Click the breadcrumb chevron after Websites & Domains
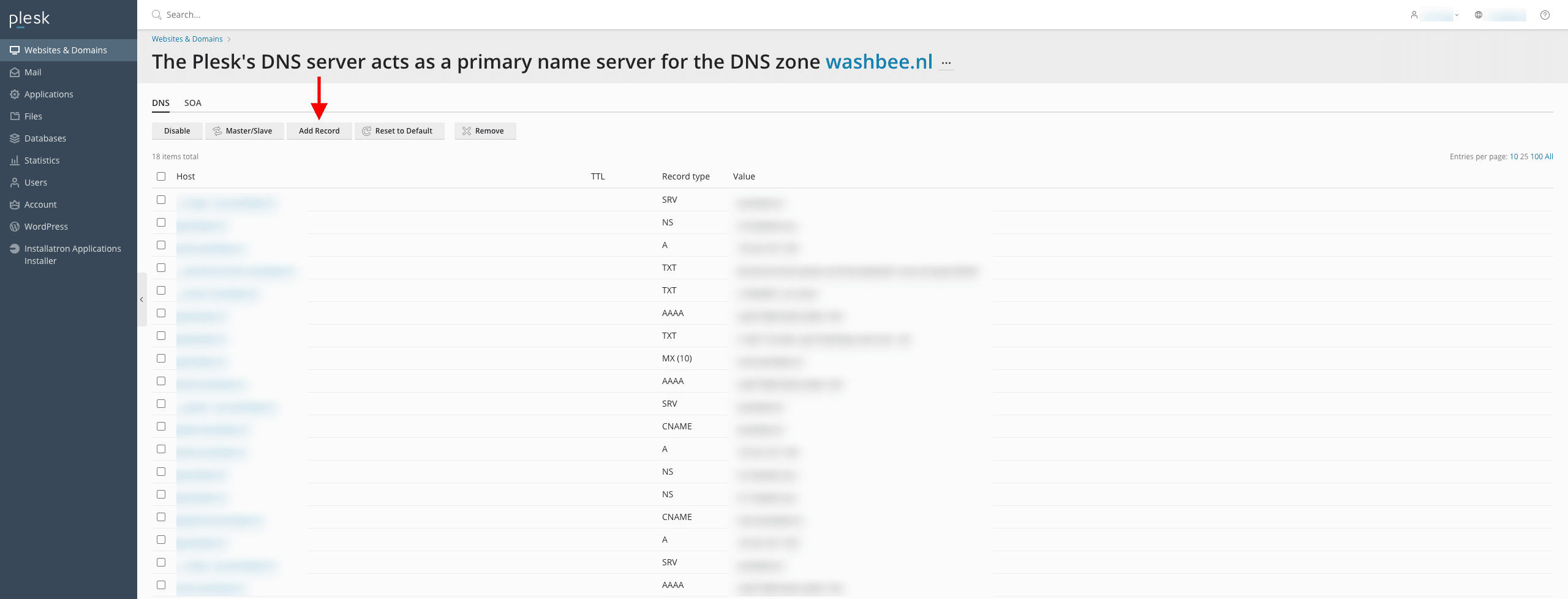 pos(229,39)
